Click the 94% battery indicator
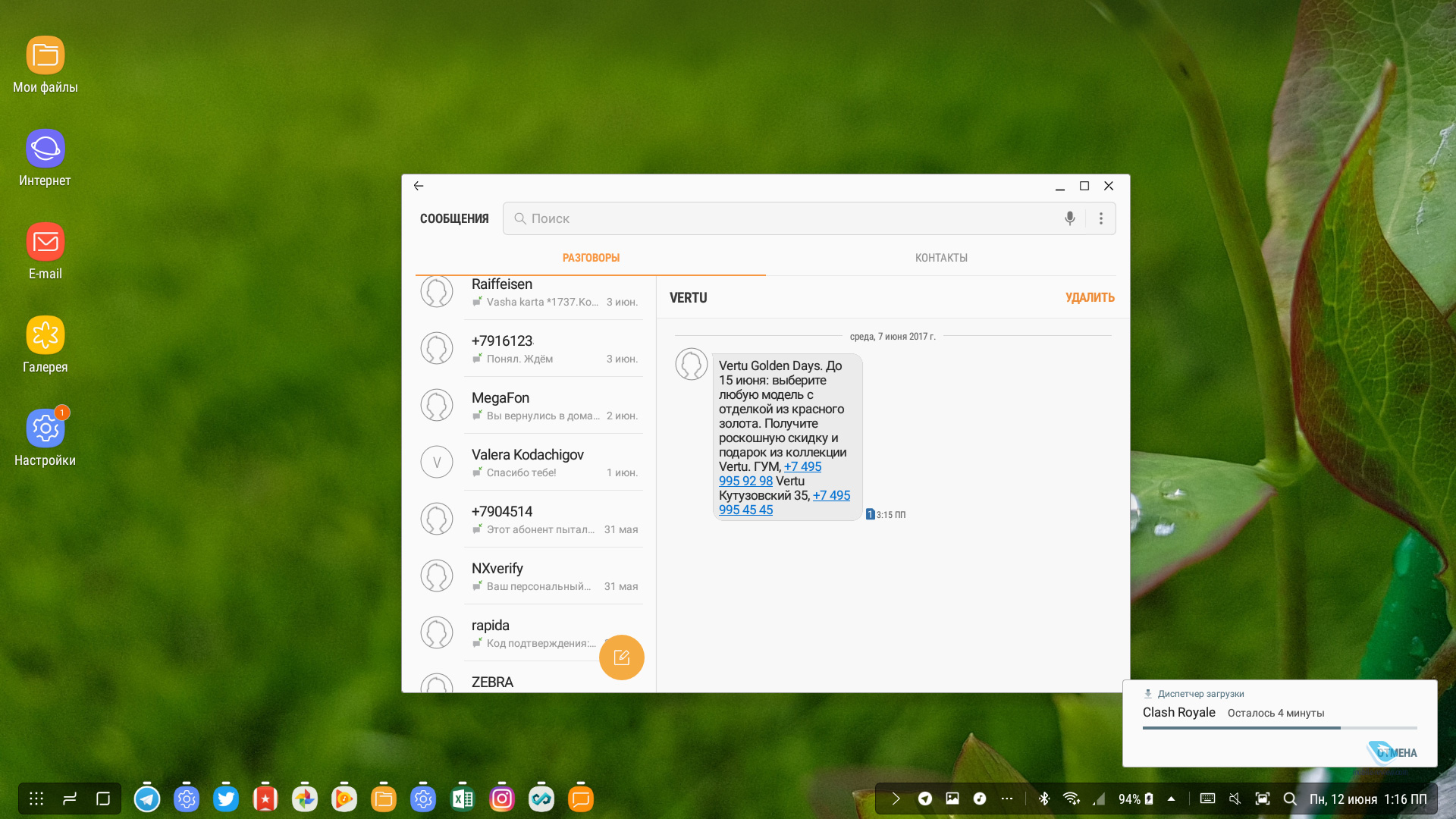This screenshot has width=1456, height=819. pos(1136,799)
